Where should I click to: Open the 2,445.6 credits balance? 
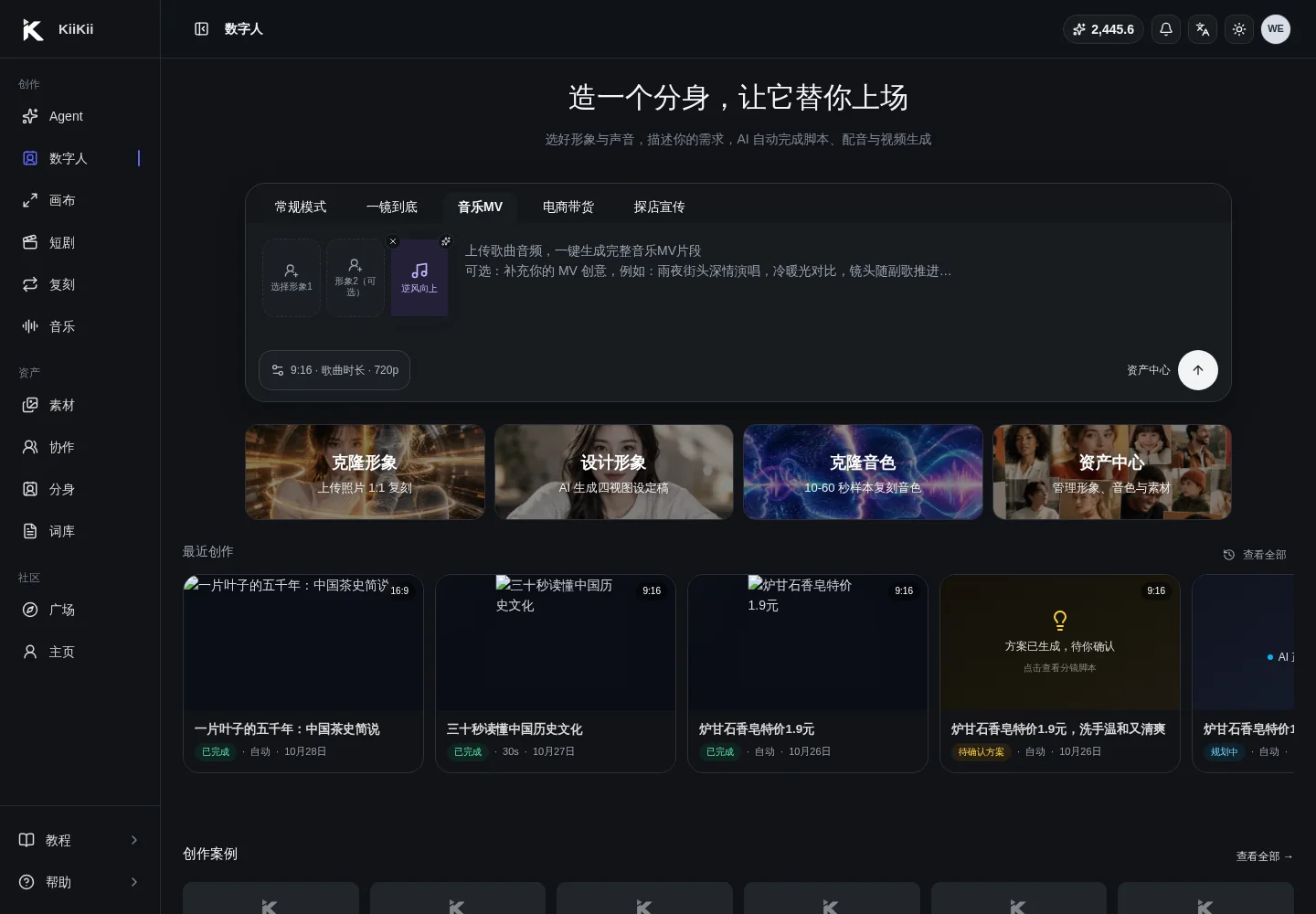pyautogui.click(x=1103, y=29)
